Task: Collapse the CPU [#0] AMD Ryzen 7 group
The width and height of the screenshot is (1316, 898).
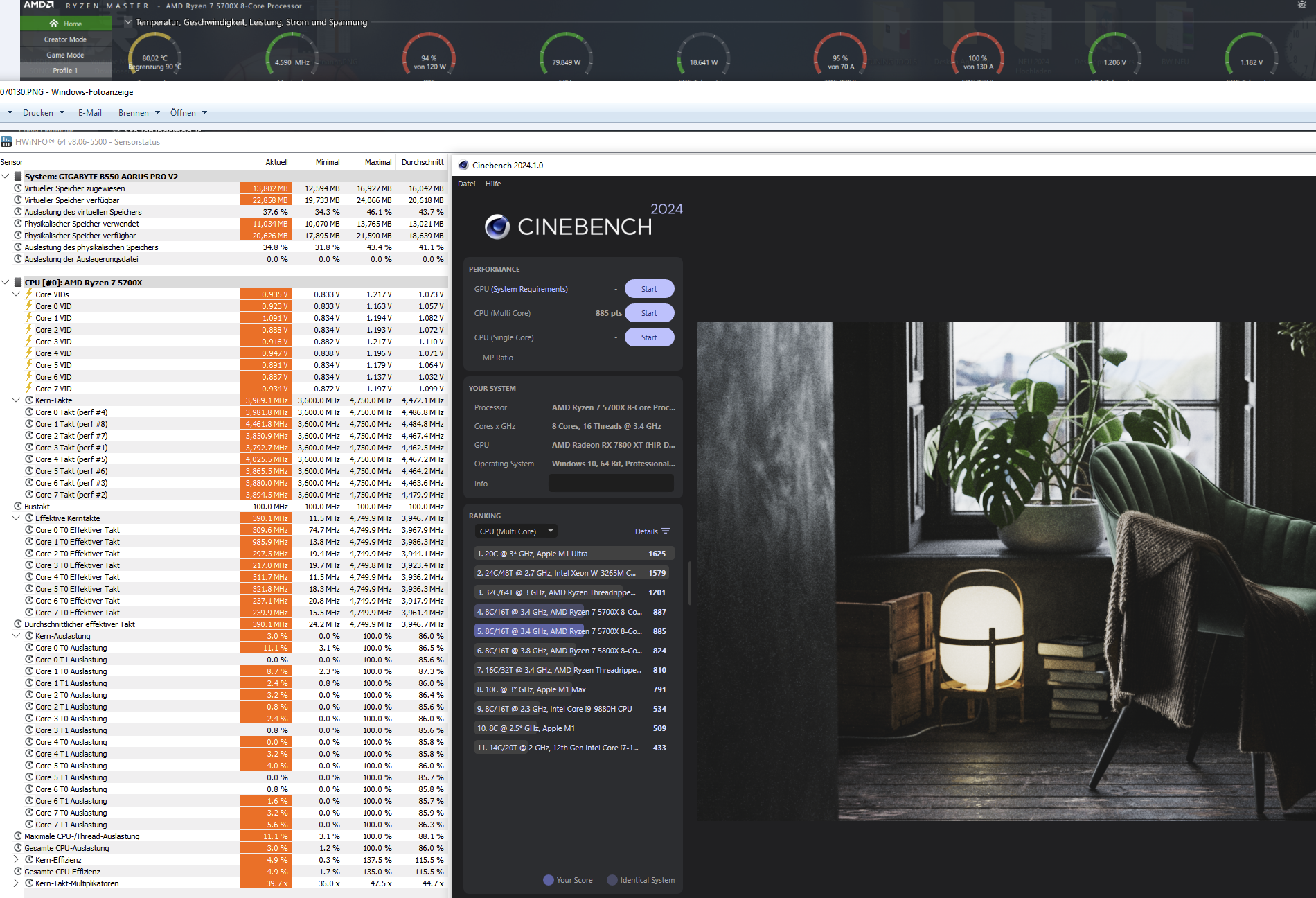Action: (x=5, y=283)
